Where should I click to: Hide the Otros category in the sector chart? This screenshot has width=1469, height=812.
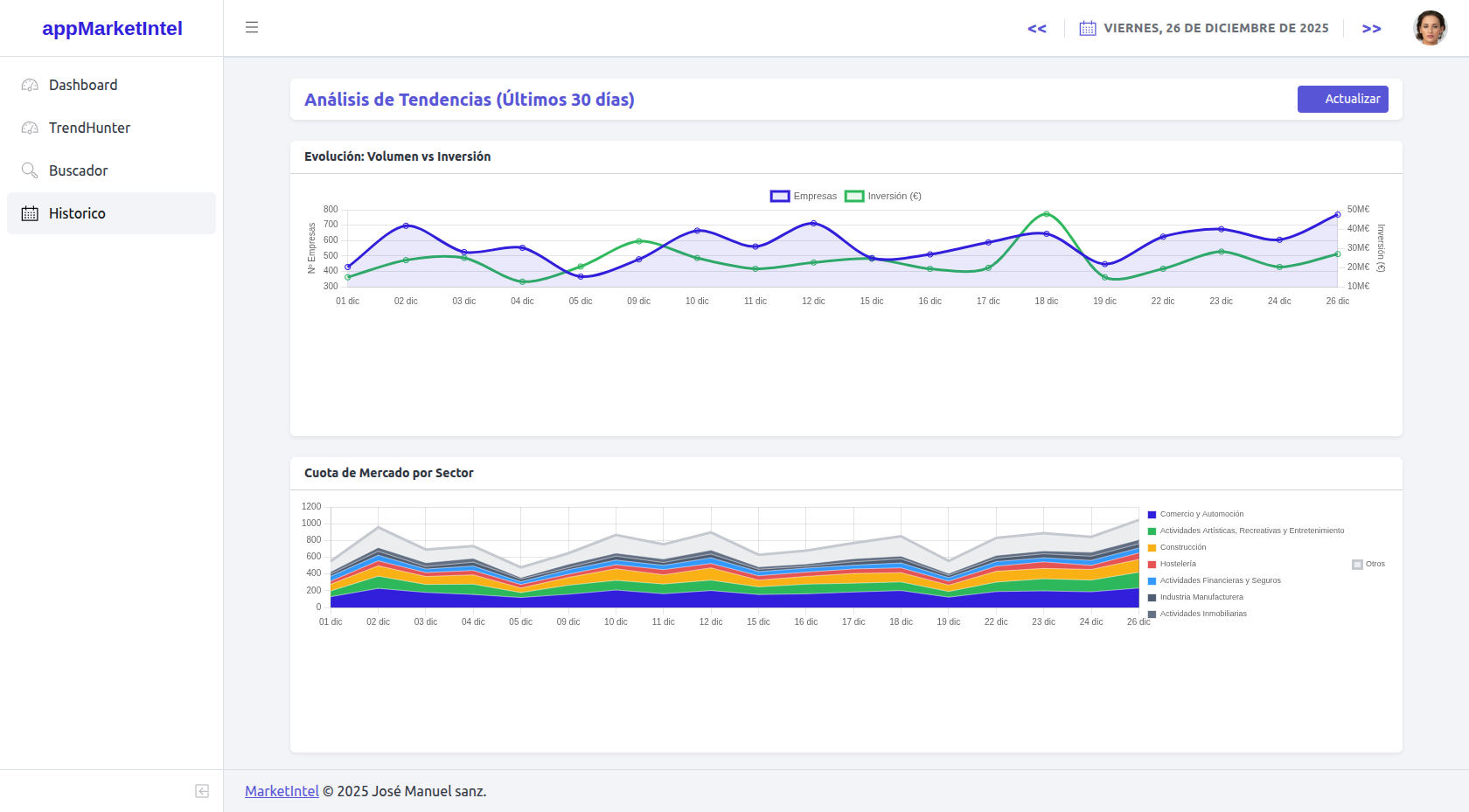coord(1366,564)
